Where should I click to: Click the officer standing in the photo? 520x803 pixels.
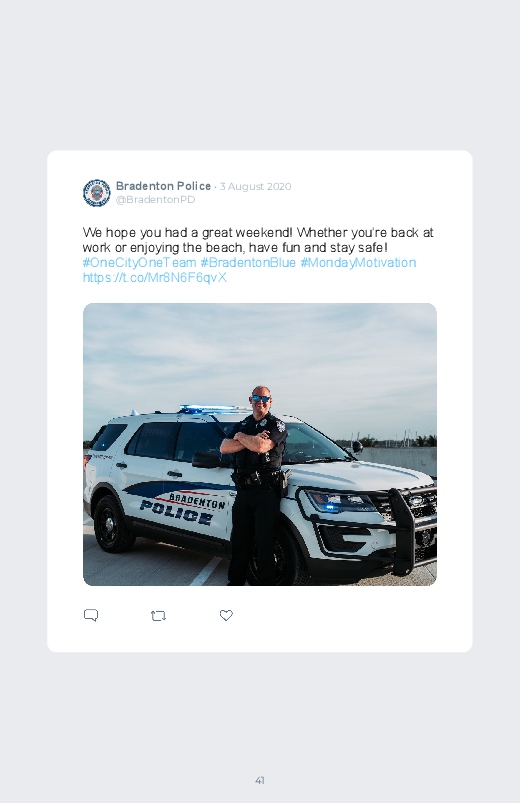tap(255, 485)
